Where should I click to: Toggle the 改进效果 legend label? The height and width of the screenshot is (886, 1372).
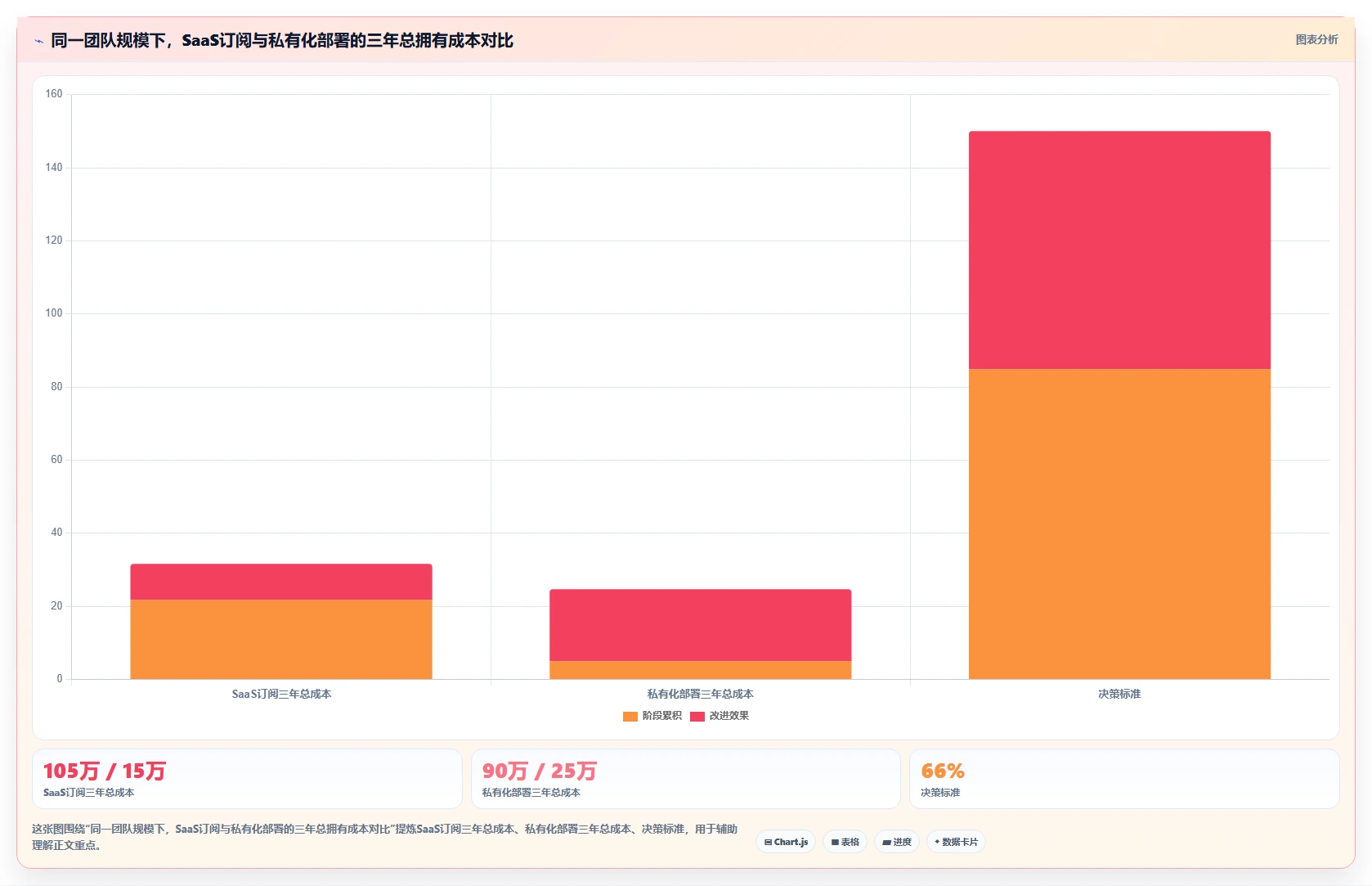click(x=729, y=716)
